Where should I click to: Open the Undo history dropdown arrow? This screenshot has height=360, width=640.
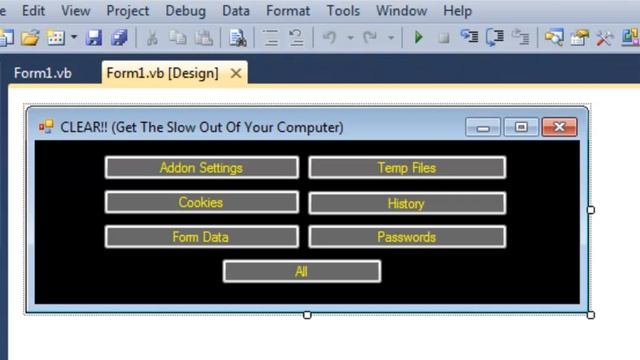pyautogui.click(x=351, y=38)
